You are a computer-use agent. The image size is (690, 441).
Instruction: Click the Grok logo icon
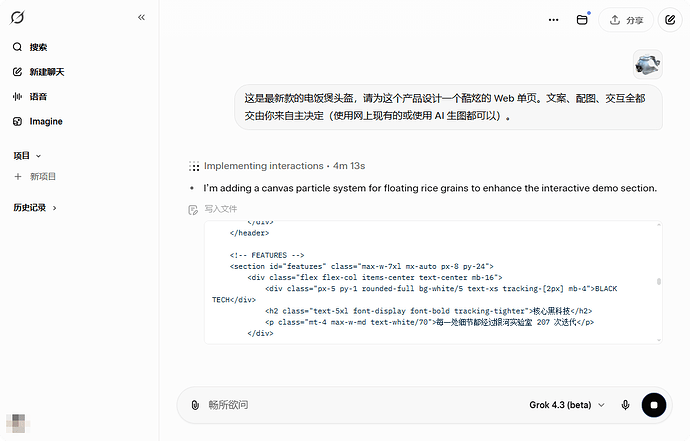[17, 18]
